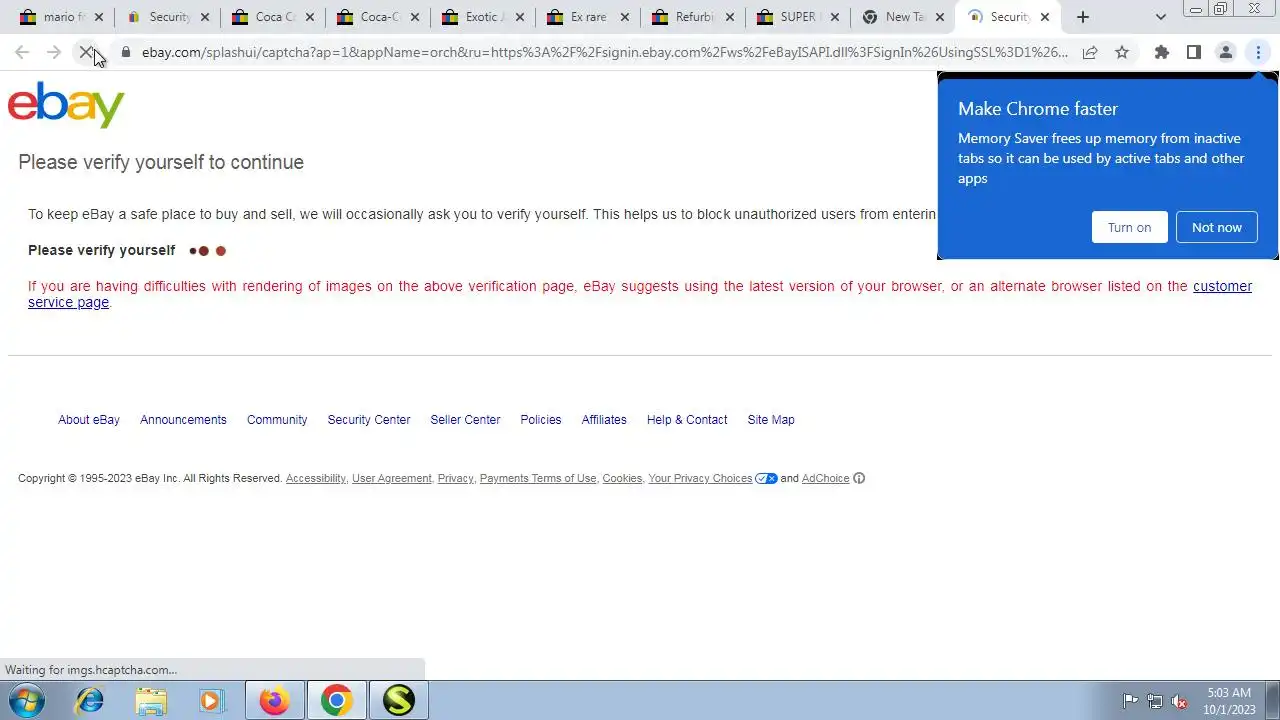Click Not now in Memory Saver popup
Image resolution: width=1280 pixels, height=720 pixels.
tap(1216, 227)
